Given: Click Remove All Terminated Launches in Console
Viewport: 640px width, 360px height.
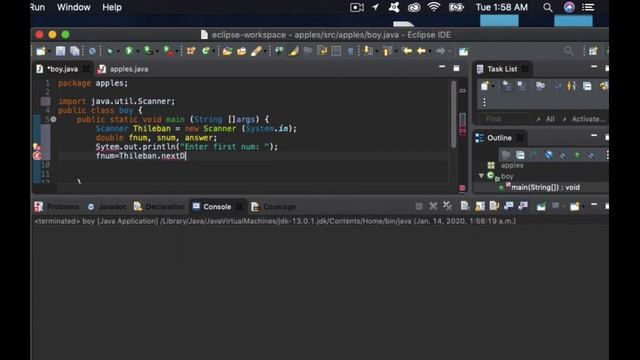Looking at the screenshot, I should [447, 206].
